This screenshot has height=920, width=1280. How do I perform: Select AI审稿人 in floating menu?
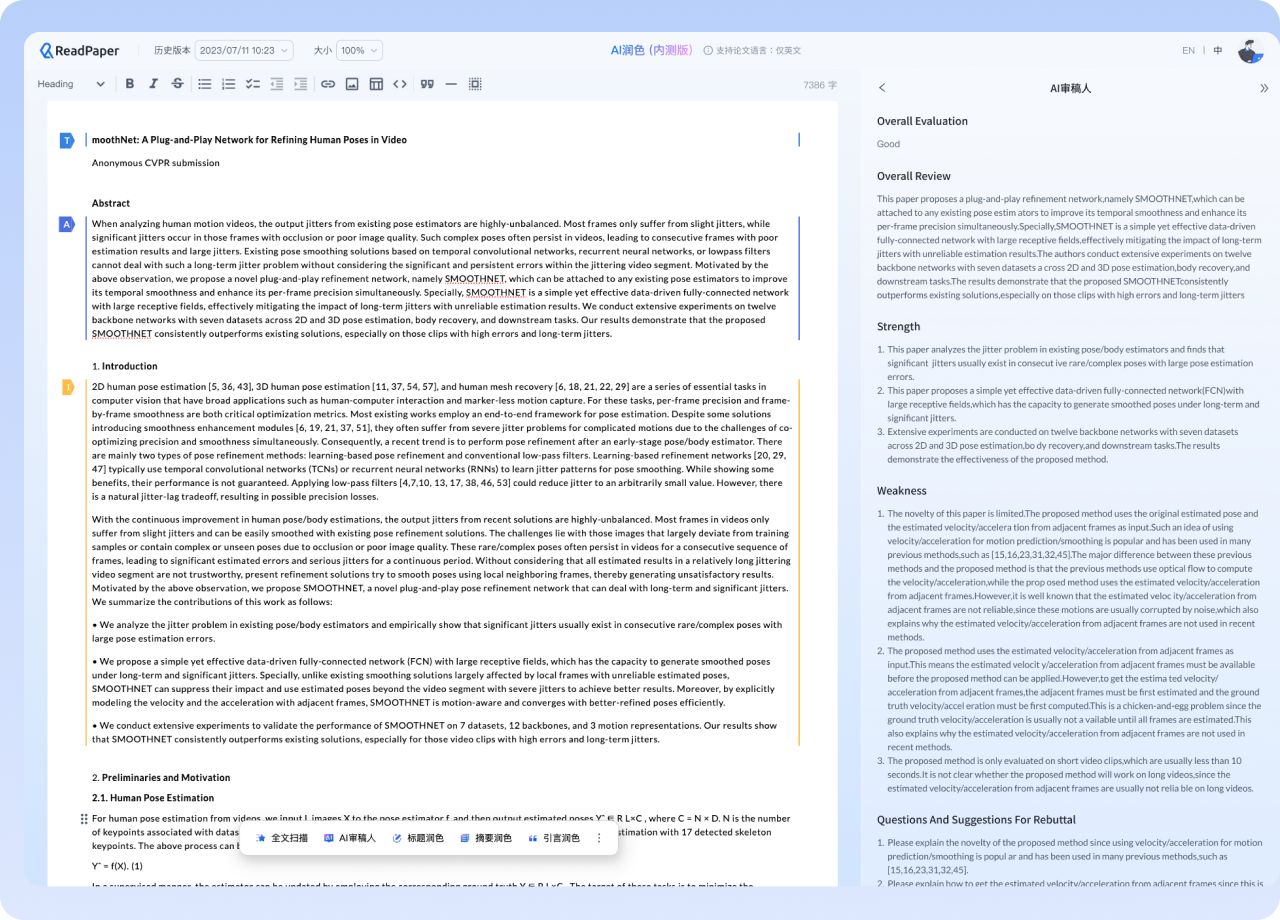pos(350,838)
